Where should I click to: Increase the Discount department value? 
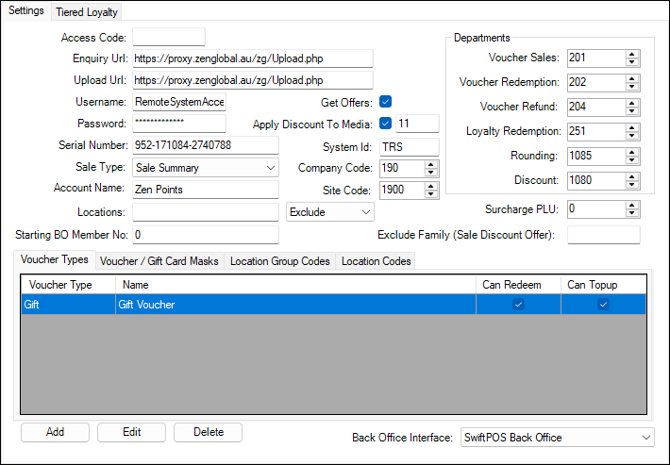click(631, 176)
